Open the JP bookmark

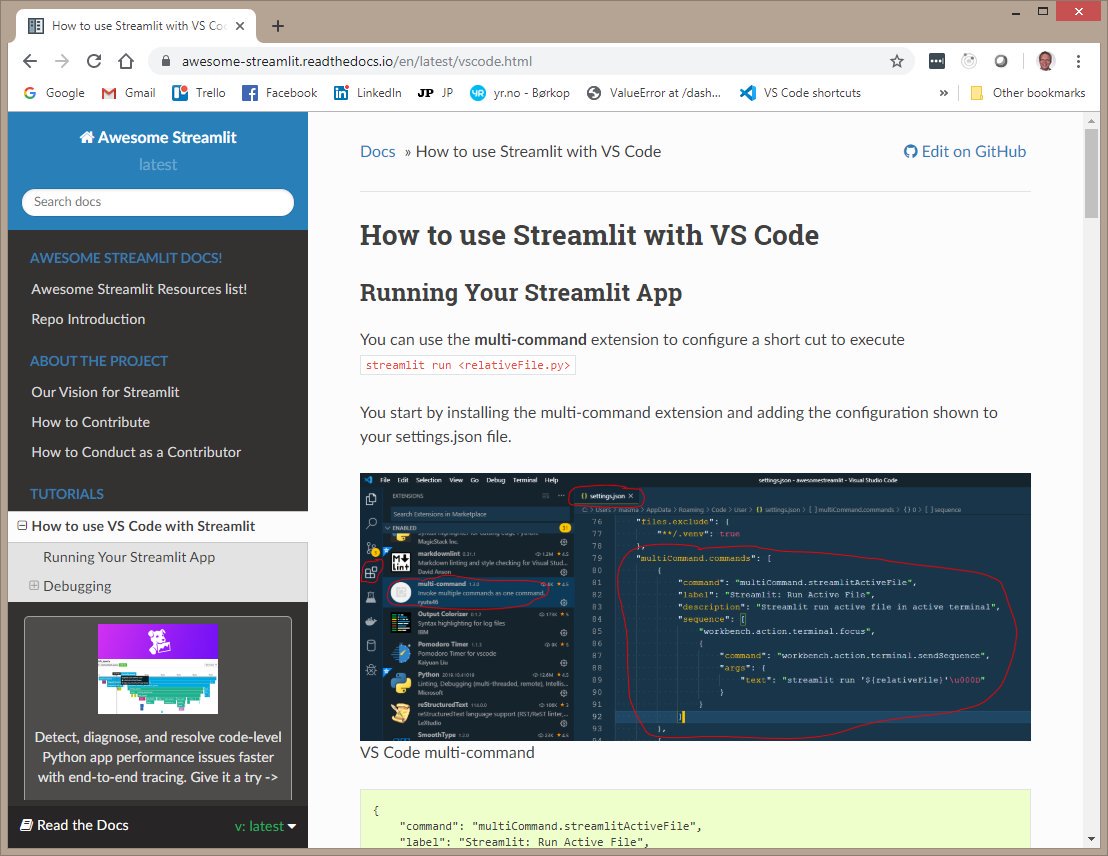point(435,93)
